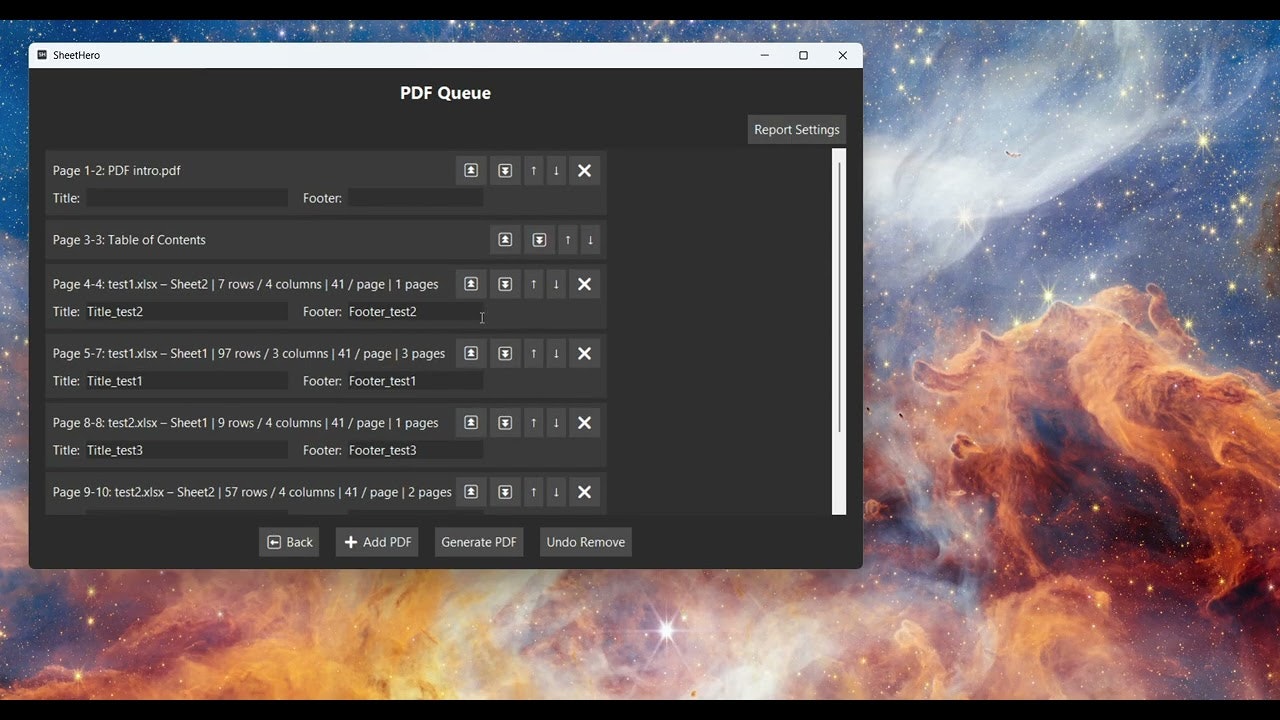The image size is (1280, 720).
Task: Move Page 5-7 test1.xlsx Sheet1 down
Action: tap(556, 354)
